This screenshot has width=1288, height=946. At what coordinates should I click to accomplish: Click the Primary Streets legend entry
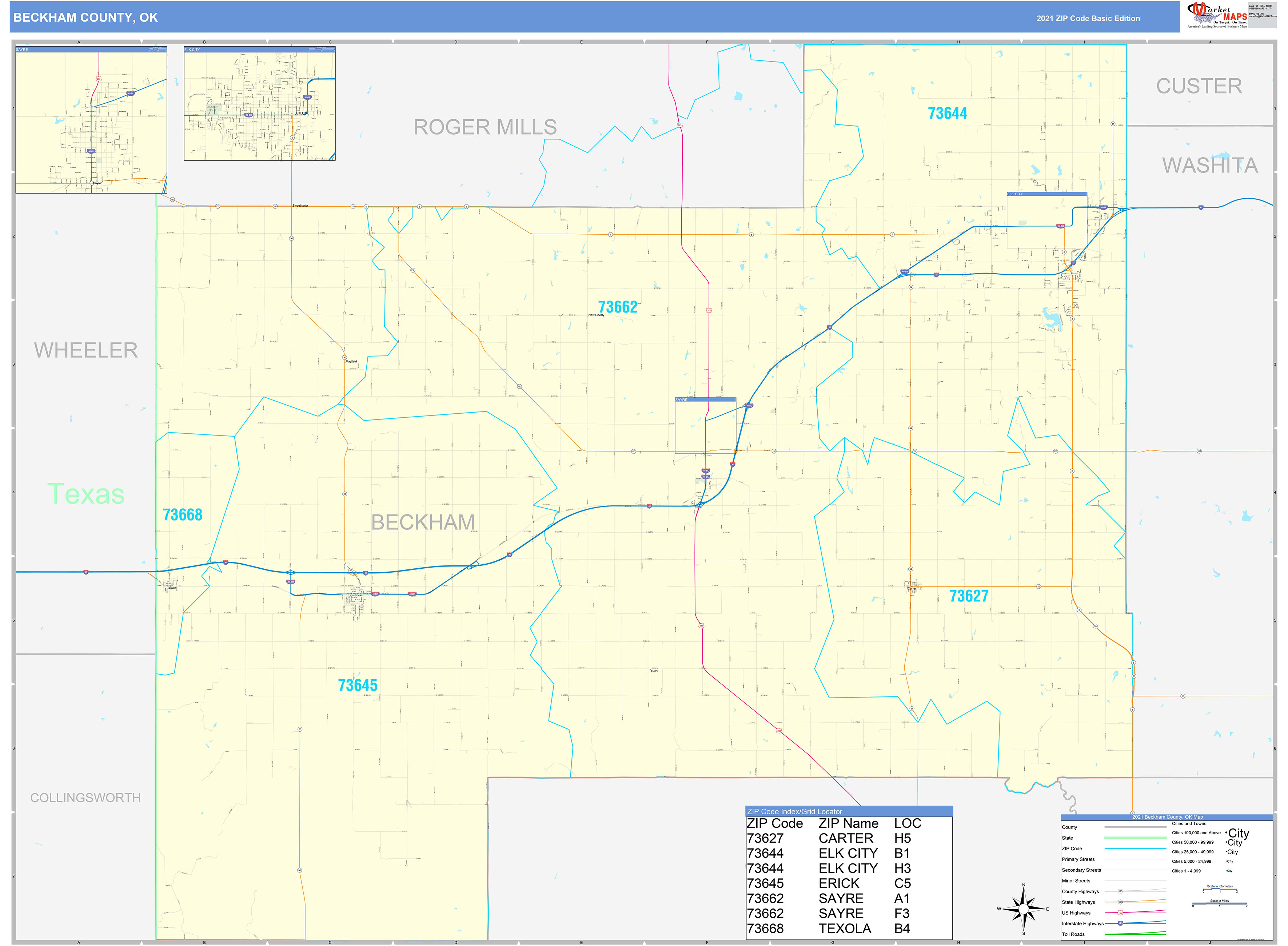pos(1113,859)
